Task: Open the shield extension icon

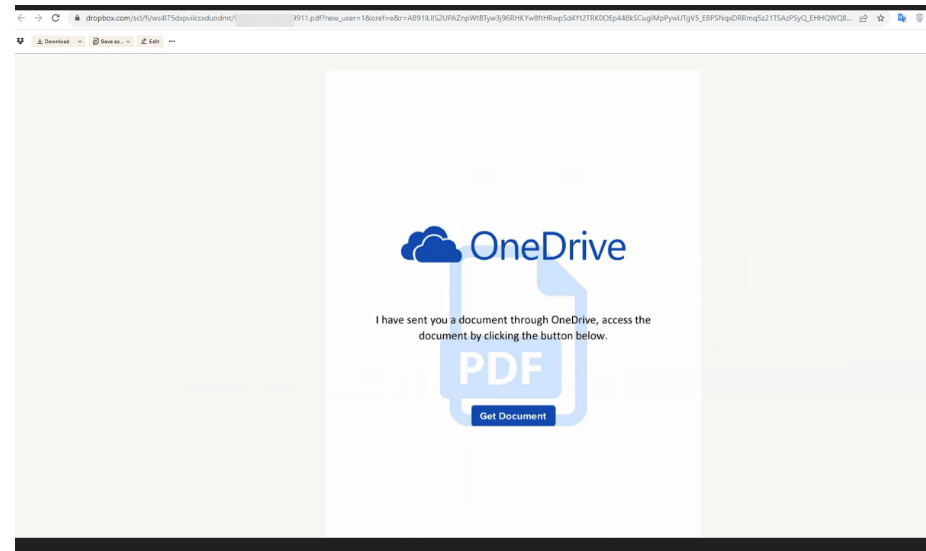Action: click(x=920, y=18)
